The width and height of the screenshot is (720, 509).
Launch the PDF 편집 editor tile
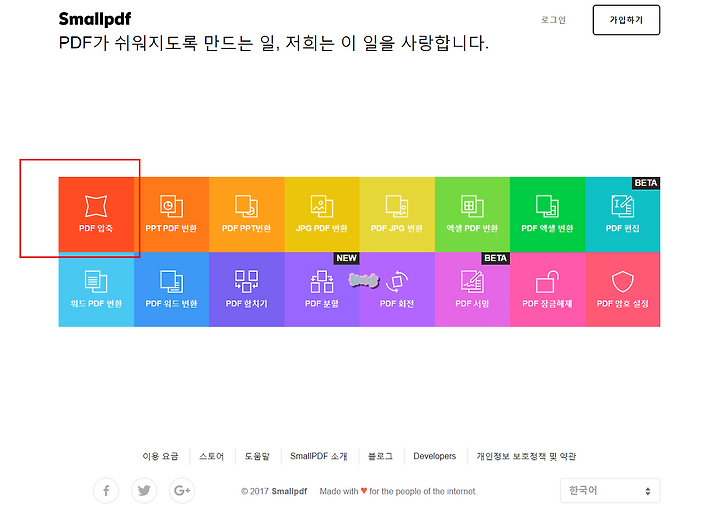tap(623, 215)
